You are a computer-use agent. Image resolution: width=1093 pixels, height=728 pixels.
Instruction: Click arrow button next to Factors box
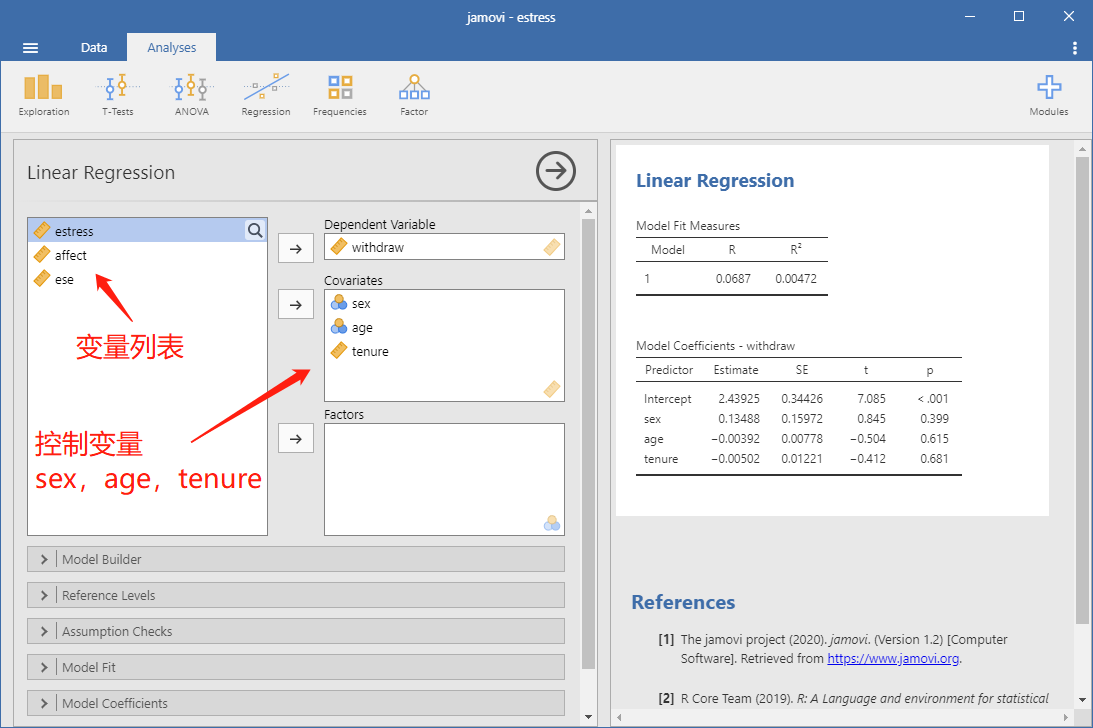click(296, 439)
